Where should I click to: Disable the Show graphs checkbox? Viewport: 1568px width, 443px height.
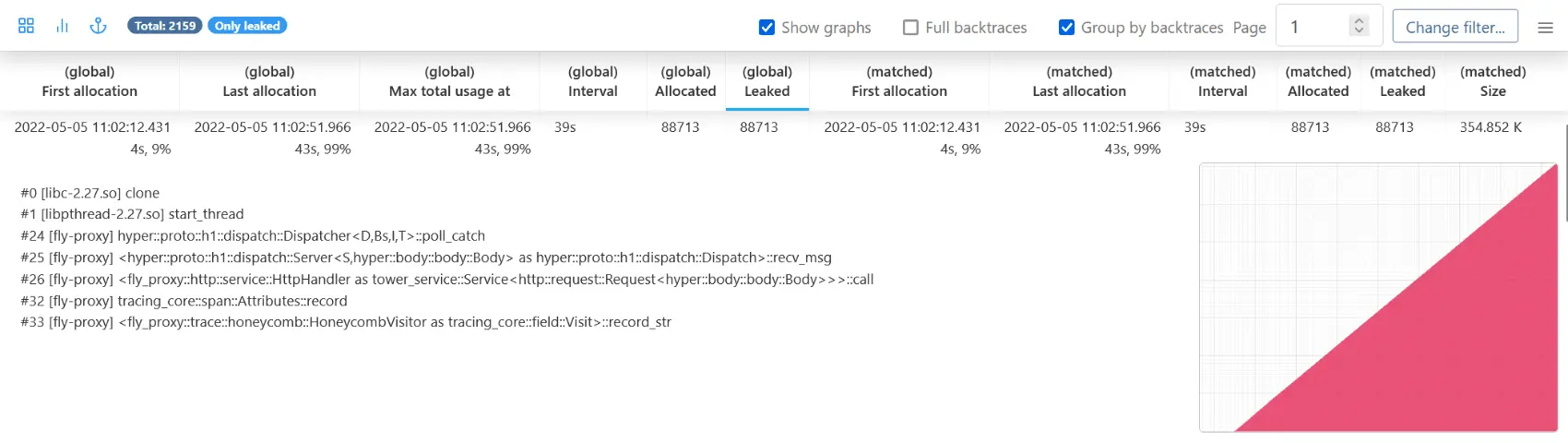coord(766,28)
